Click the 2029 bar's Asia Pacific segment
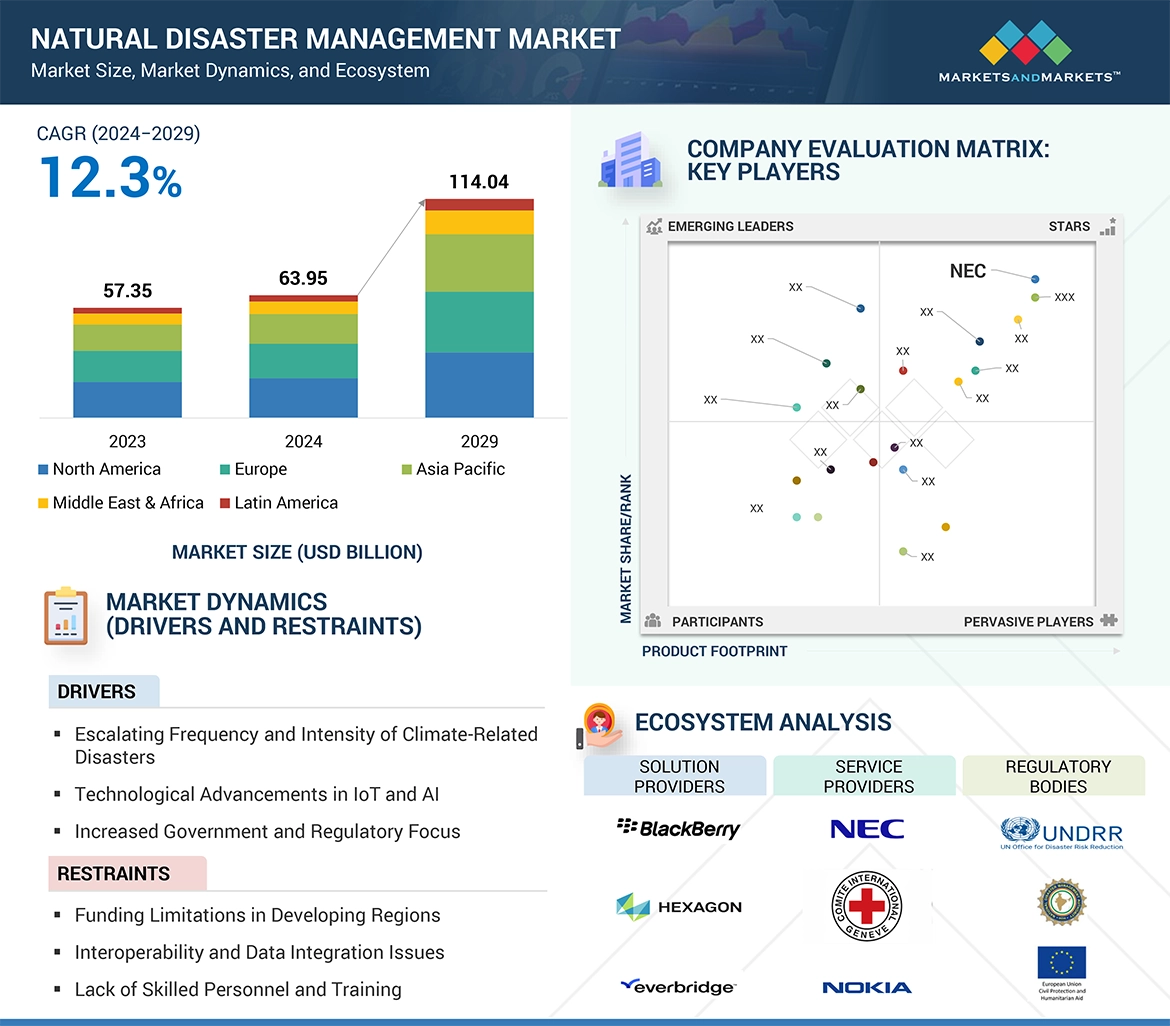This screenshot has width=1170, height=1026. 479,263
